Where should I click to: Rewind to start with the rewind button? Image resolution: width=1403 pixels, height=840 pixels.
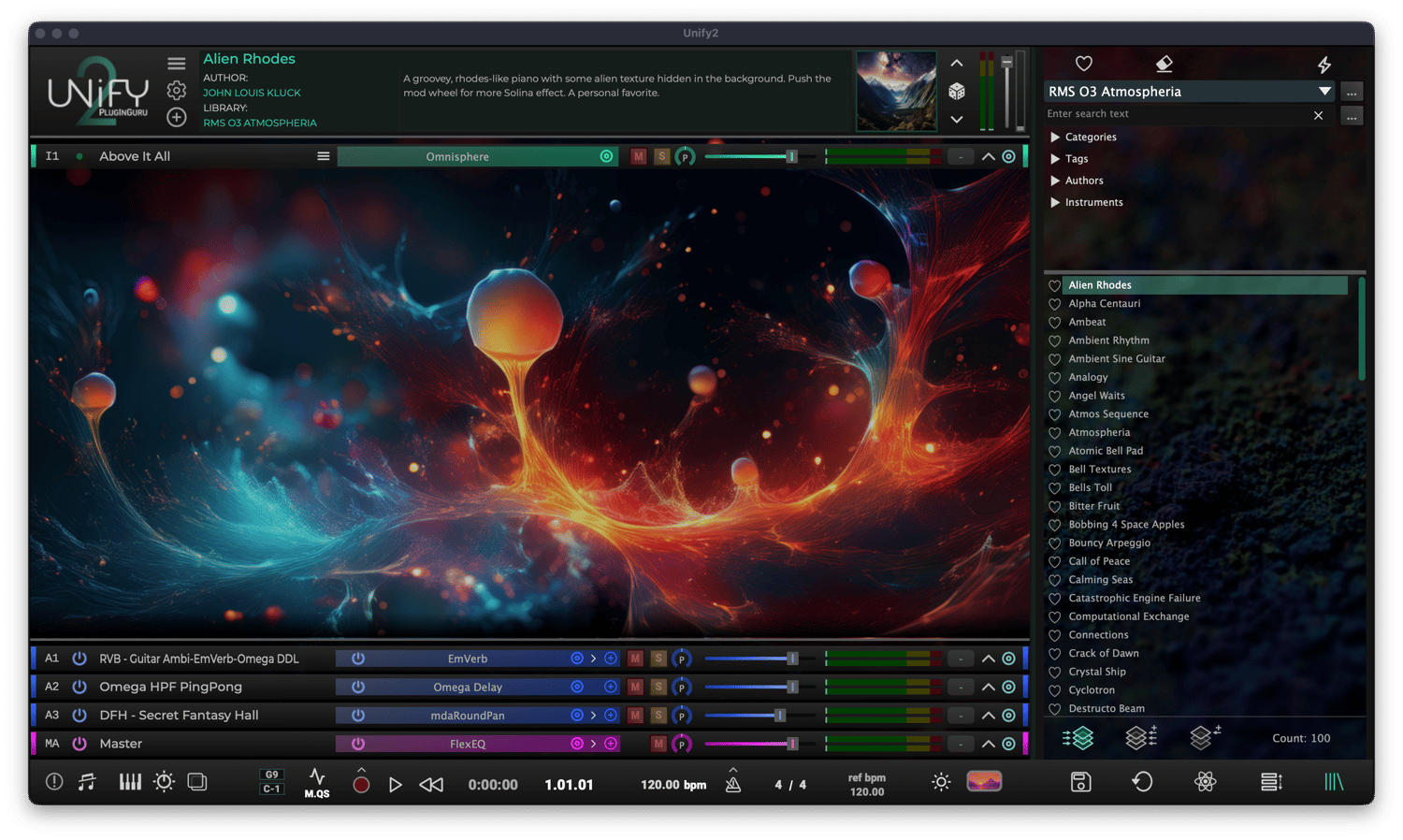click(x=431, y=785)
